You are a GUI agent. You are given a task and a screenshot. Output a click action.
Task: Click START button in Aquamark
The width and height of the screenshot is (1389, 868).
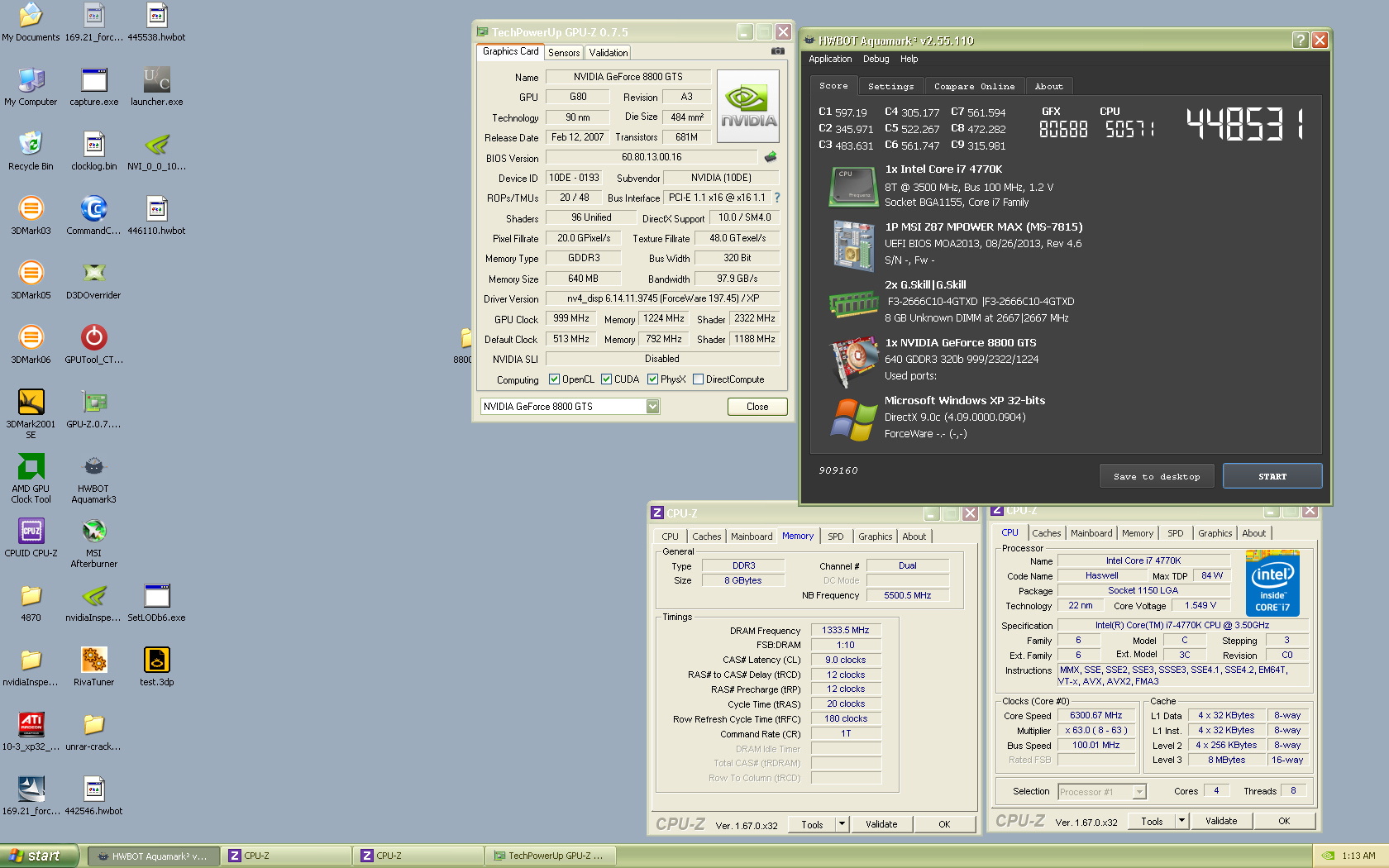coord(1272,476)
